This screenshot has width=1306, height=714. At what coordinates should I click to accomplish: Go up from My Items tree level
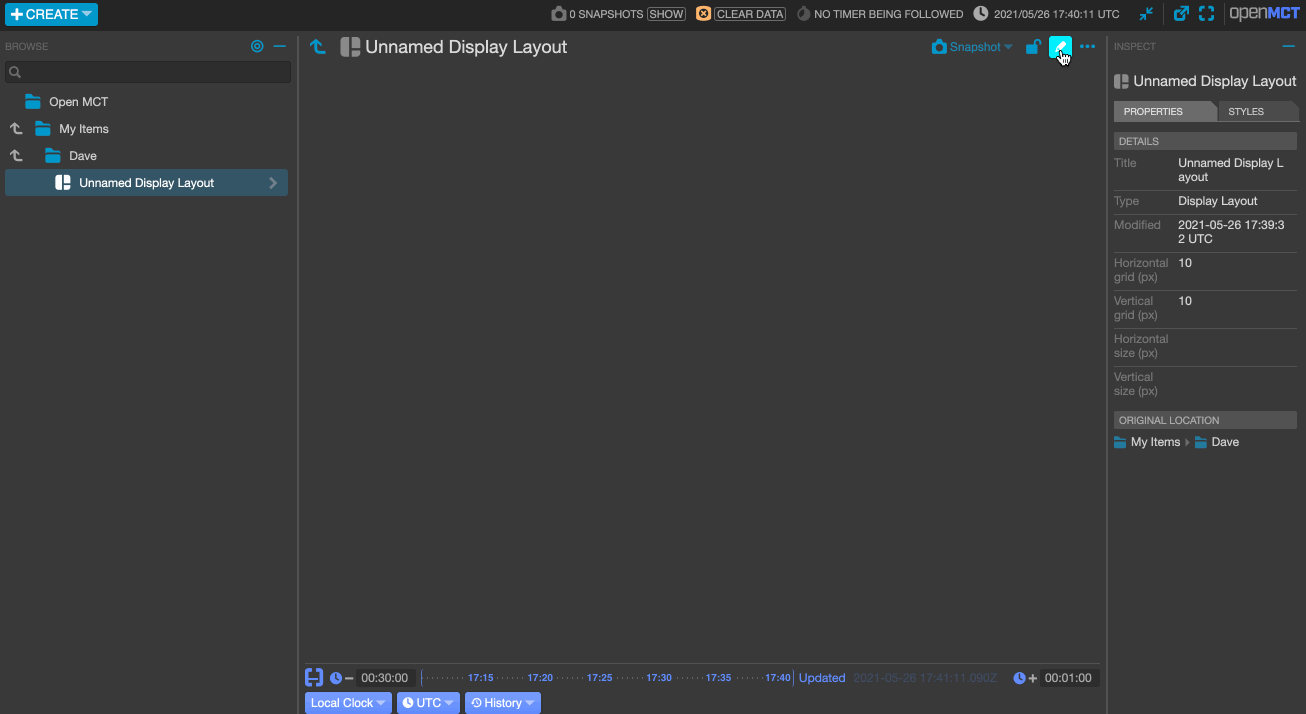coord(16,129)
